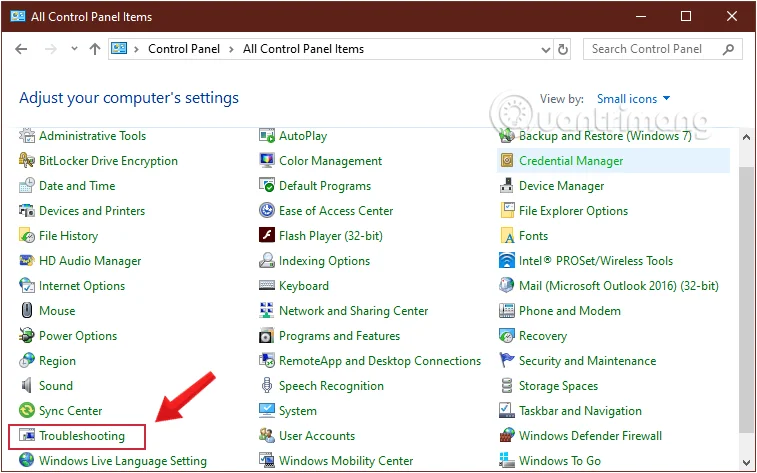The image size is (757, 473).
Task: Click the Forward navigation arrow
Action: click(51, 49)
